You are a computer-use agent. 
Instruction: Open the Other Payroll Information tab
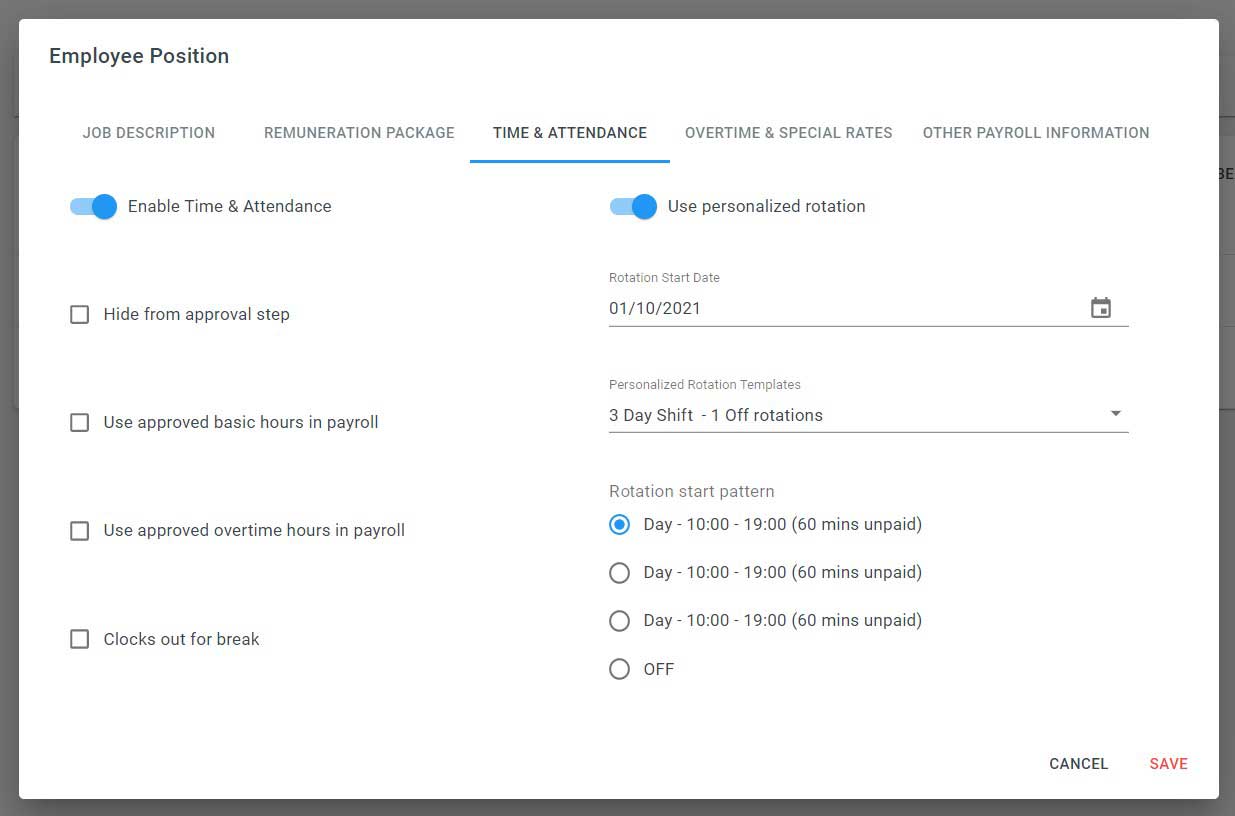1036,133
